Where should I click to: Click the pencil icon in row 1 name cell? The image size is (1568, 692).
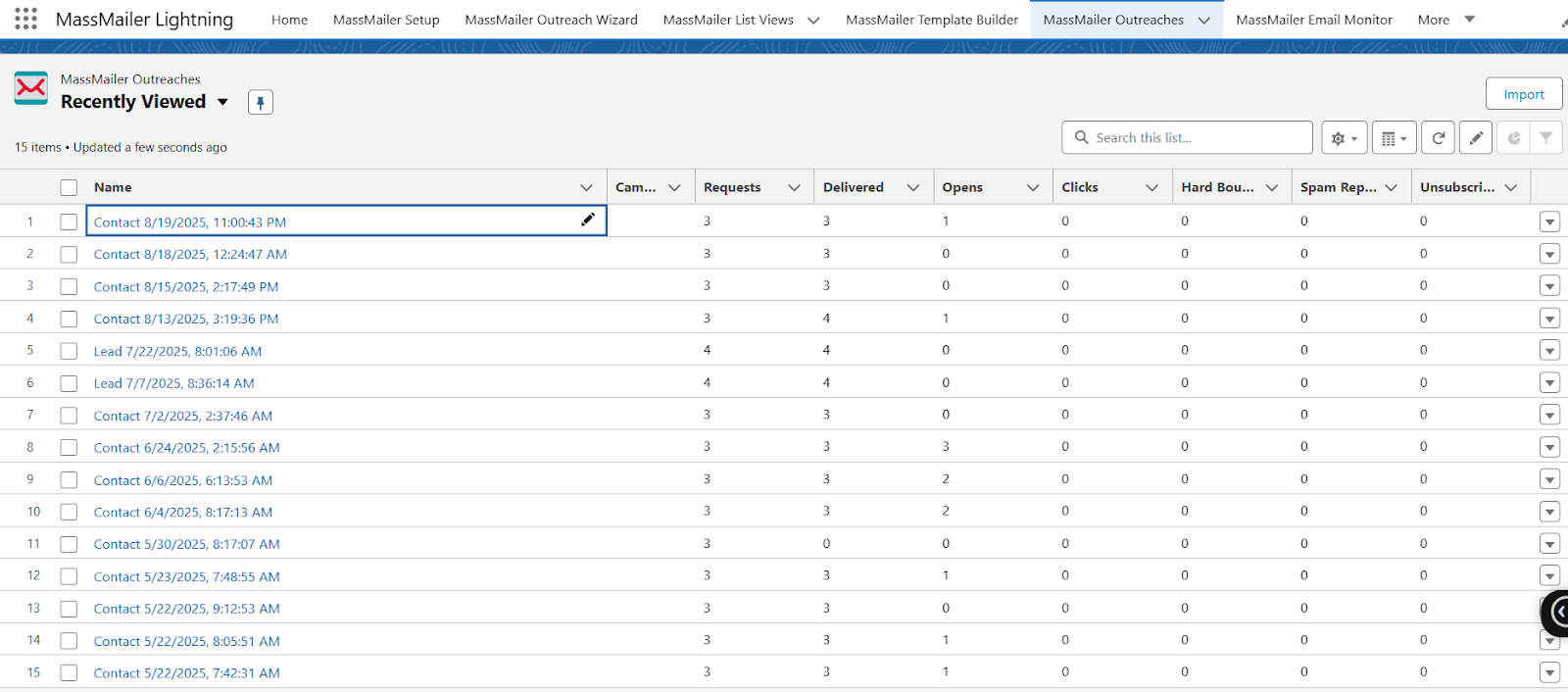pos(587,220)
